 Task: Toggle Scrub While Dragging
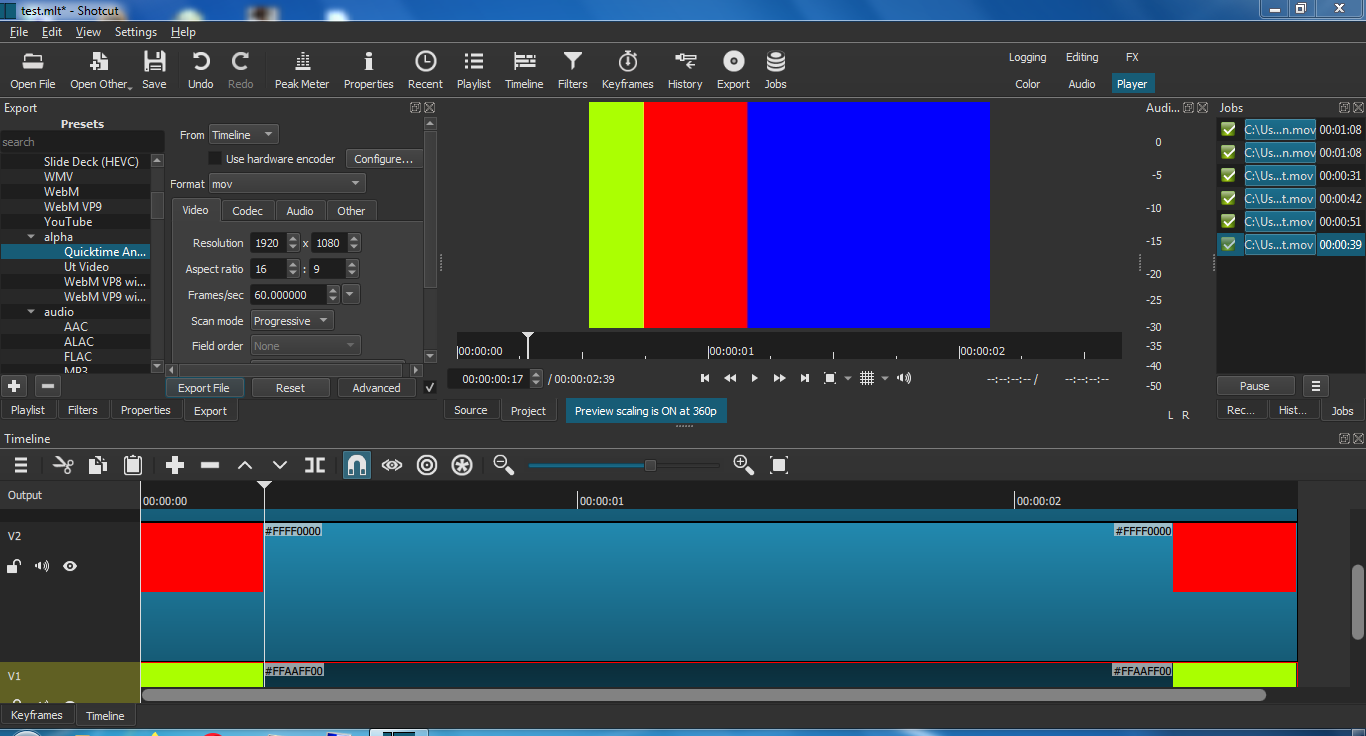(392, 465)
